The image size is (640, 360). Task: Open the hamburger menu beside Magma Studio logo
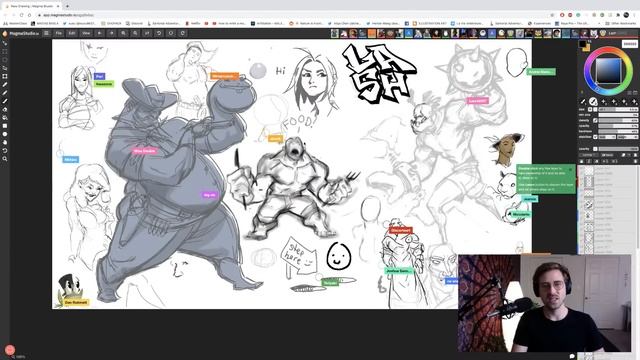pyautogui.click(x=47, y=33)
